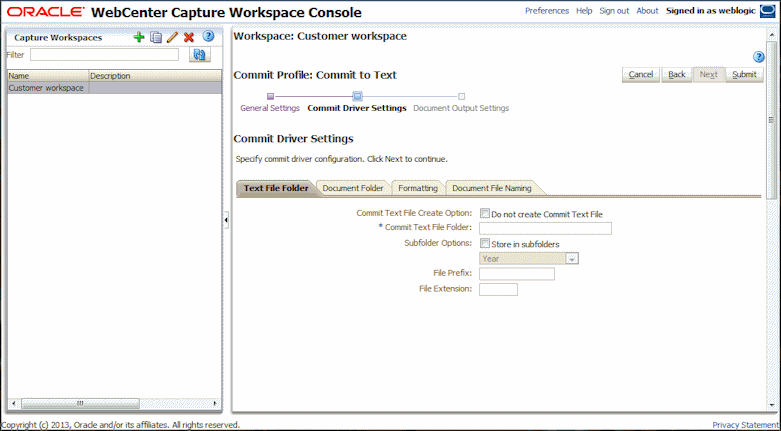Click the right pane vertical scrollbar
This screenshot has height=431, width=781.
(x=771, y=120)
